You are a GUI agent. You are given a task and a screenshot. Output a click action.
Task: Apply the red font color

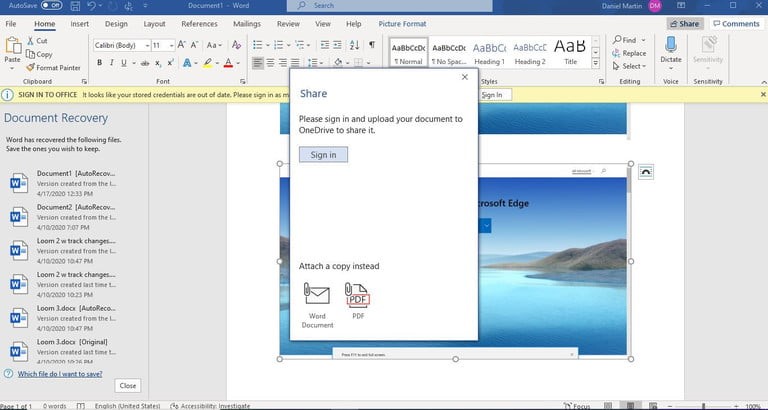coord(228,63)
